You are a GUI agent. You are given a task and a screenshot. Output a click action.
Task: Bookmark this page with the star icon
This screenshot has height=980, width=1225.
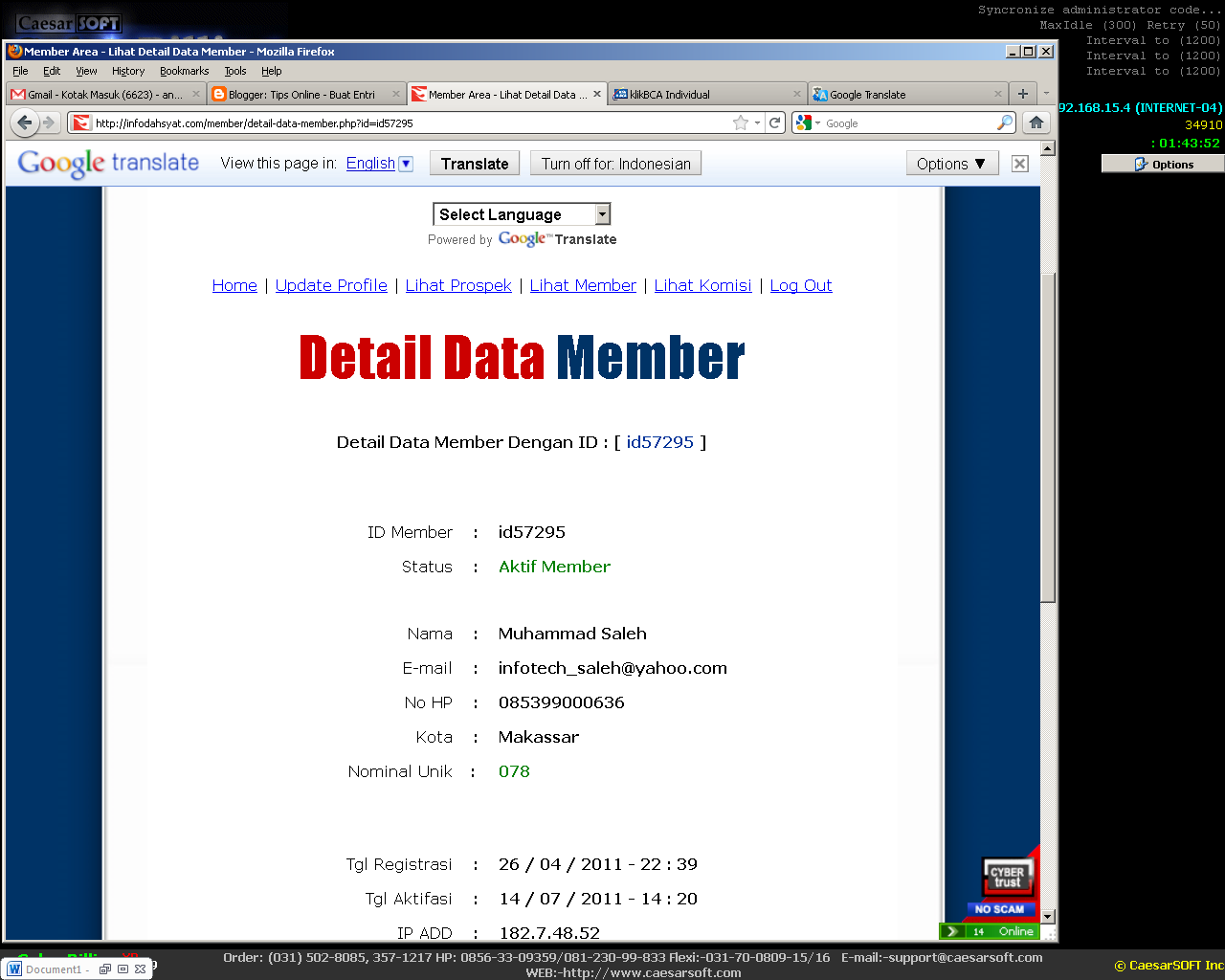click(x=740, y=122)
